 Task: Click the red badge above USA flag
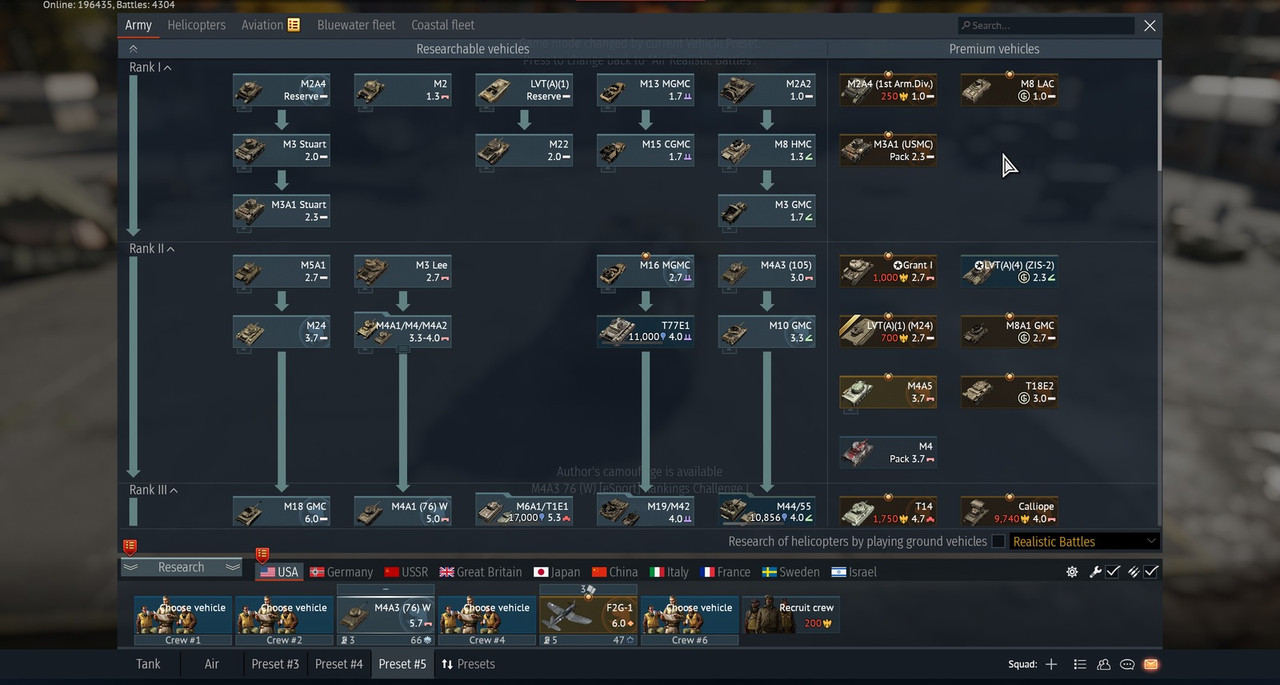pos(262,554)
